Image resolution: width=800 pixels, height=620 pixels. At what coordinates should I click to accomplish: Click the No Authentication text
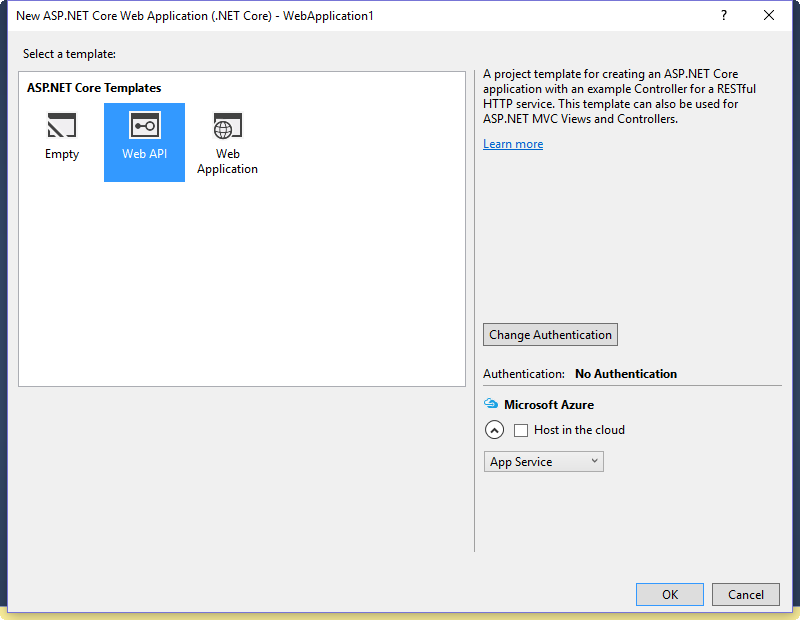point(626,374)
